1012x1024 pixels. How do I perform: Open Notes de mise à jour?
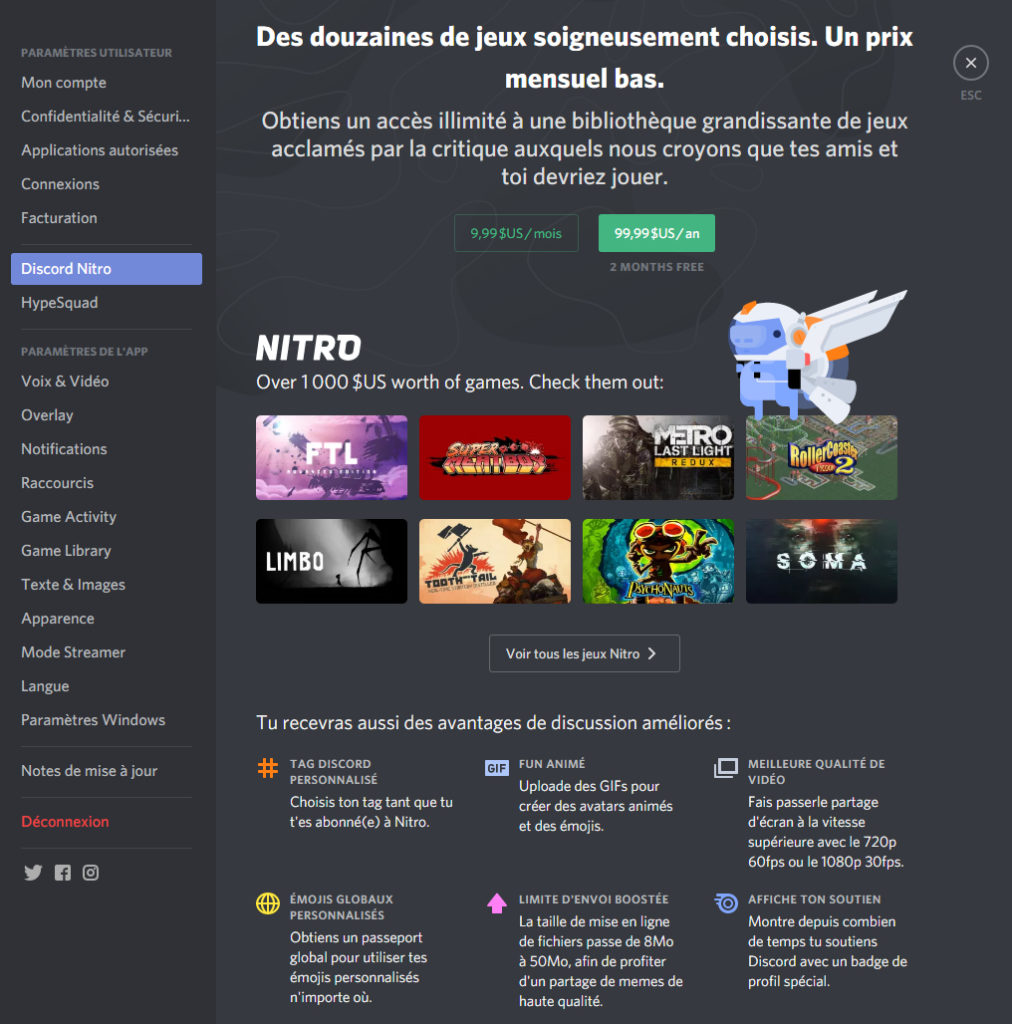89,771
